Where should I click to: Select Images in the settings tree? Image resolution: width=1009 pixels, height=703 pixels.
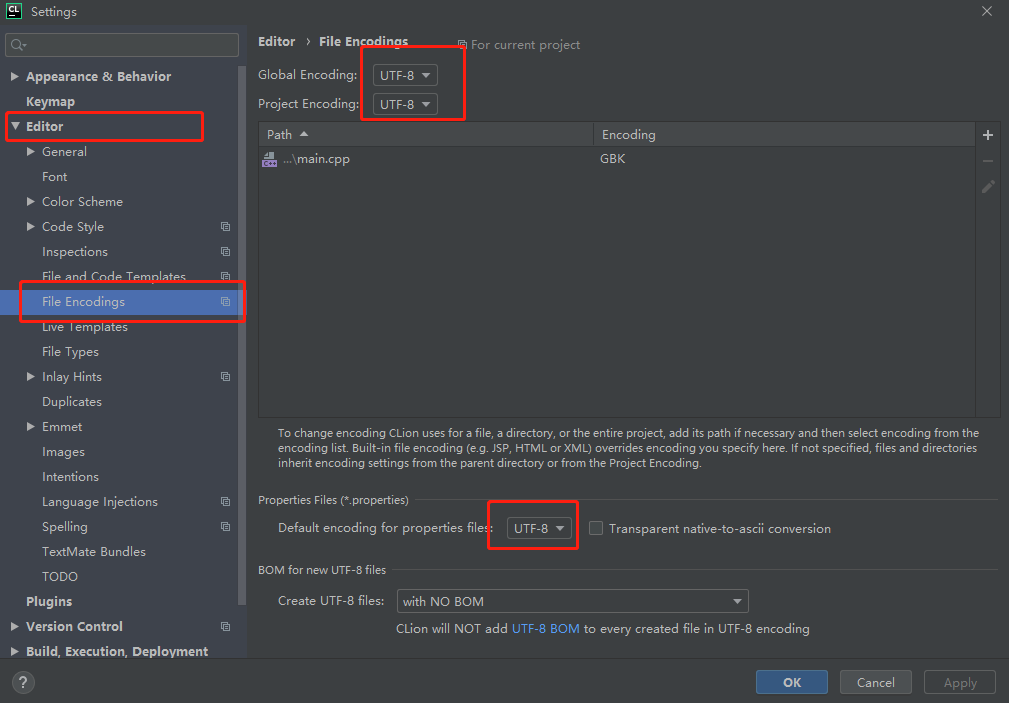63,452
